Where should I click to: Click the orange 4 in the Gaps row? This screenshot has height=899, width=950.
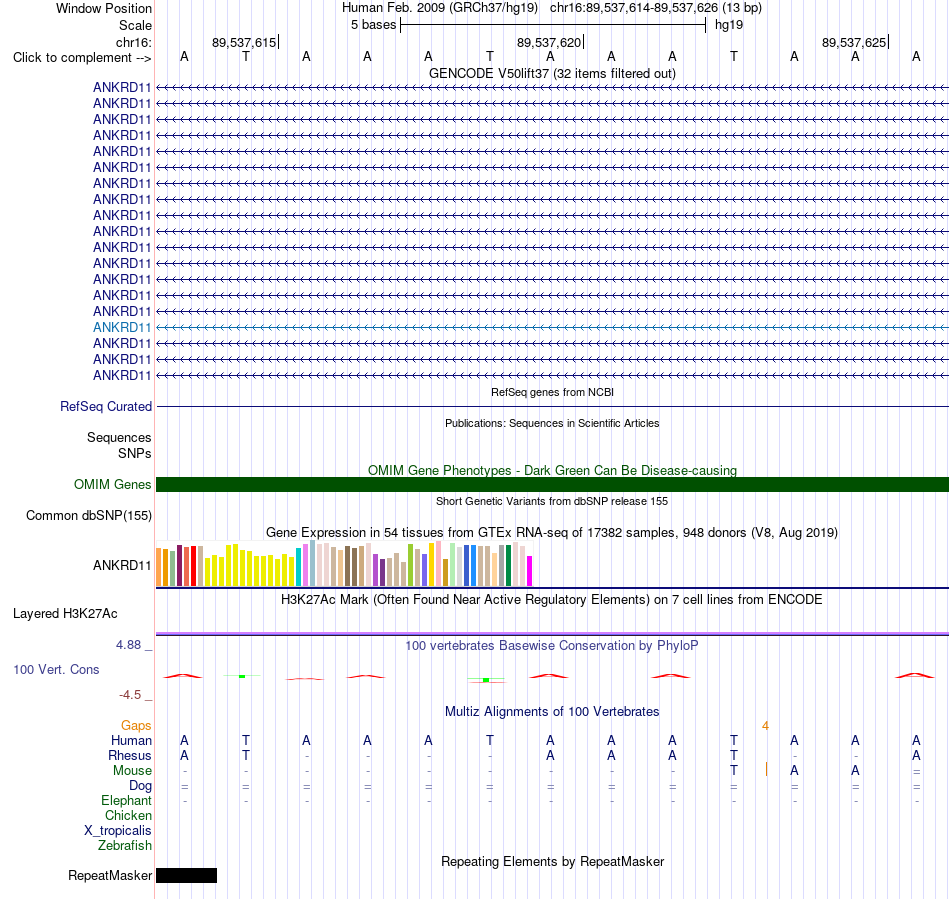coord(766,726)
